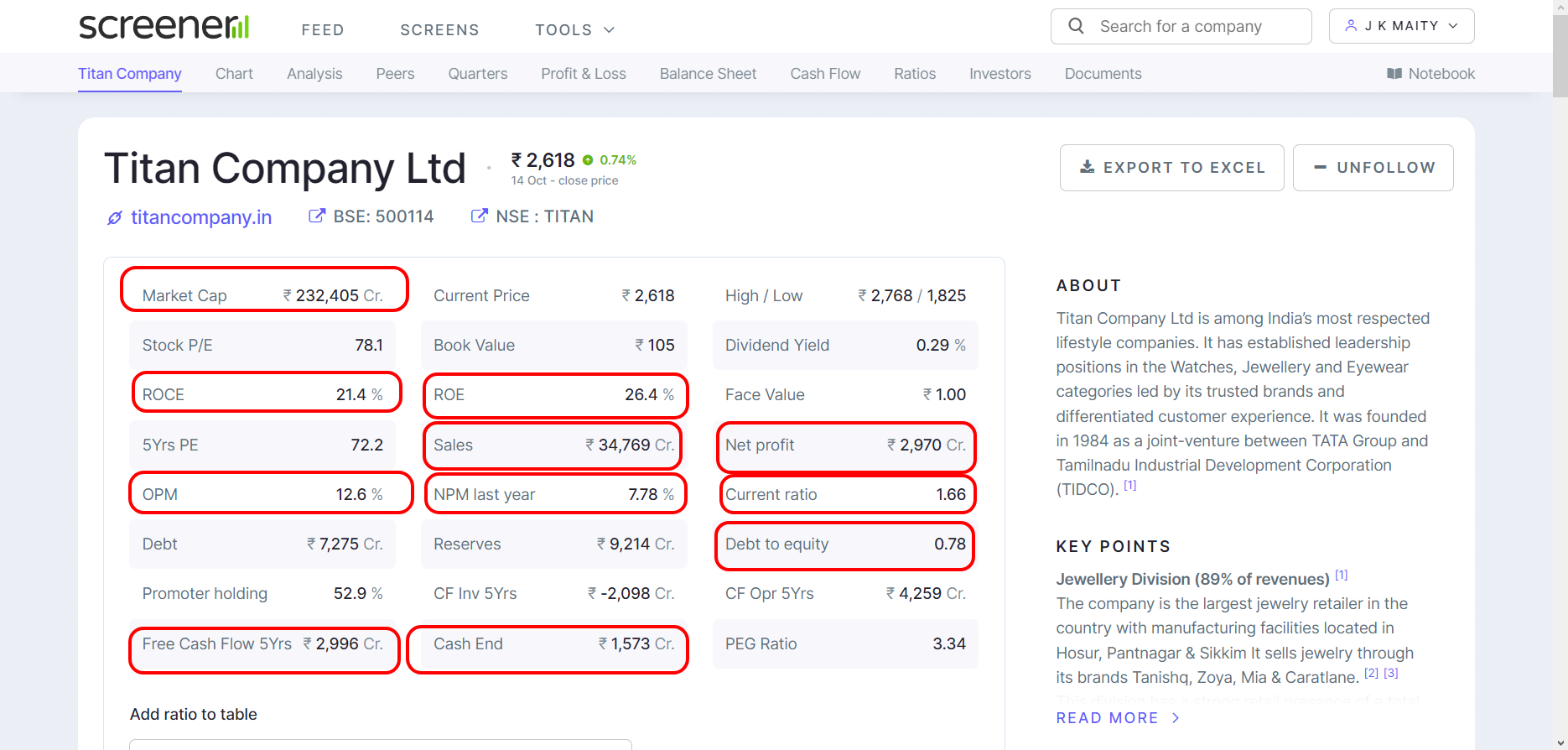This screenshot has width=1568, height=750.
Task: Click the Market Cap value 232,405 Cr.
Action: [x=333, y=295]
